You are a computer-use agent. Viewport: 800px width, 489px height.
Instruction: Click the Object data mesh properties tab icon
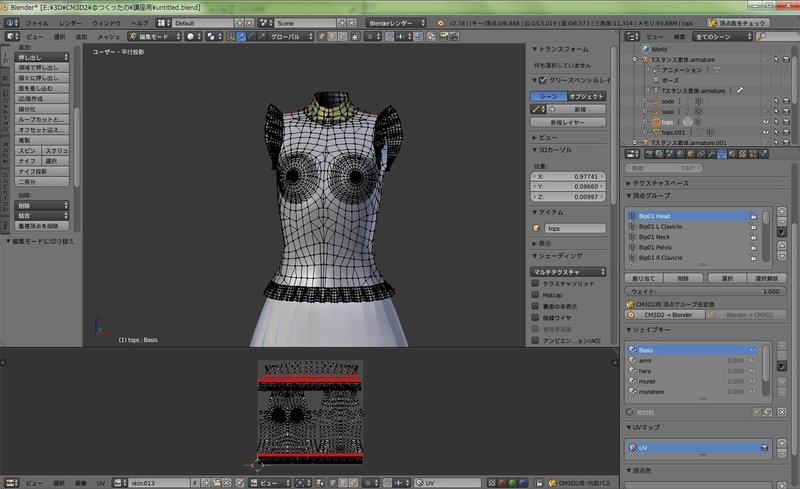(x=721, y=154)
